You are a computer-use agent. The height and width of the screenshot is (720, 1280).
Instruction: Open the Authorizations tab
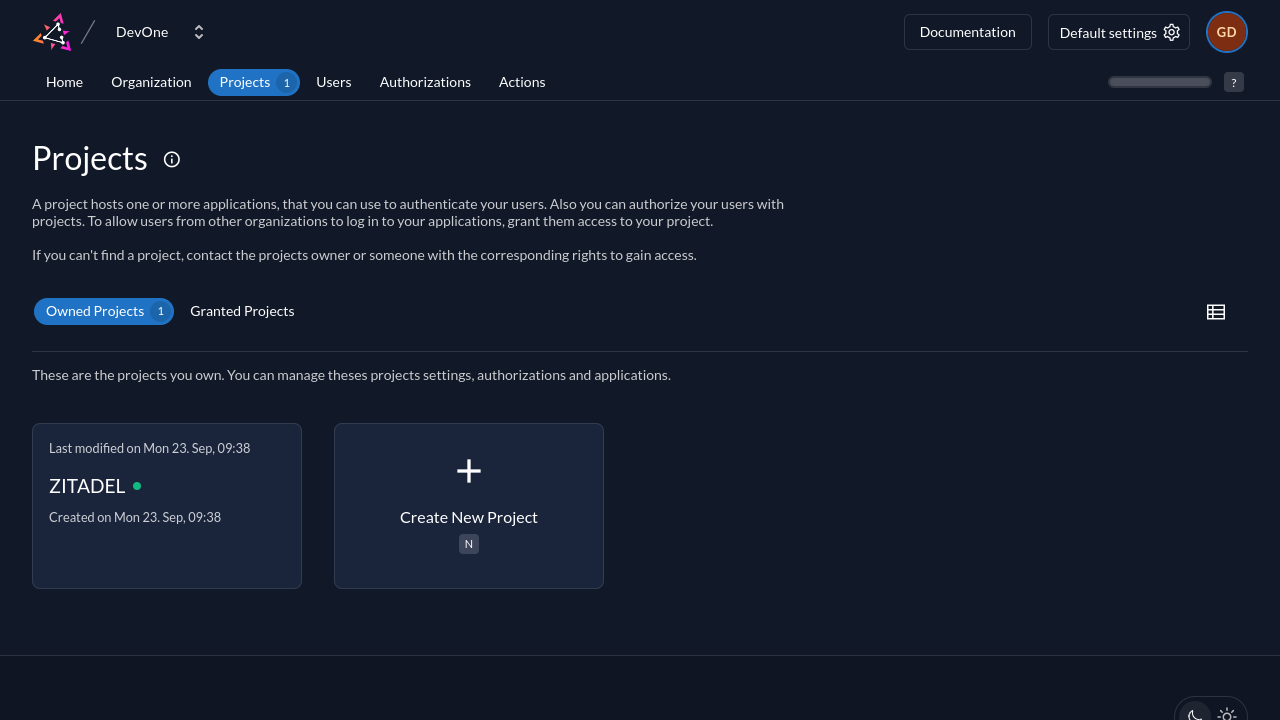pos(425,82)
